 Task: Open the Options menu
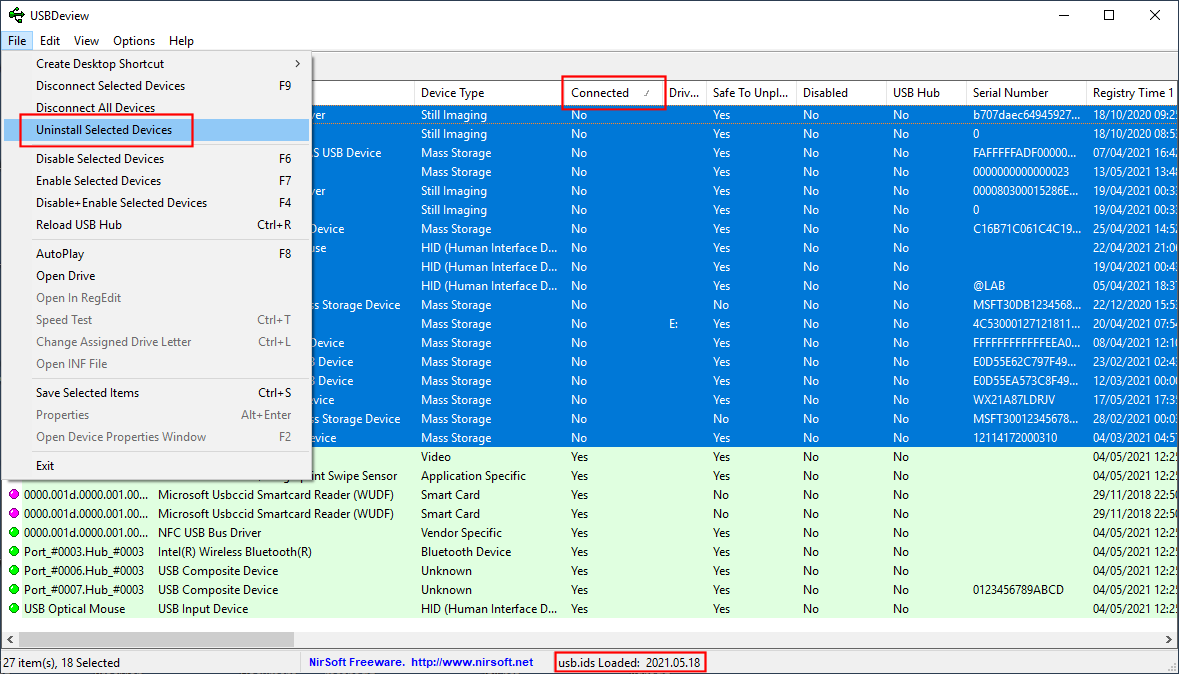coord(134,41)
